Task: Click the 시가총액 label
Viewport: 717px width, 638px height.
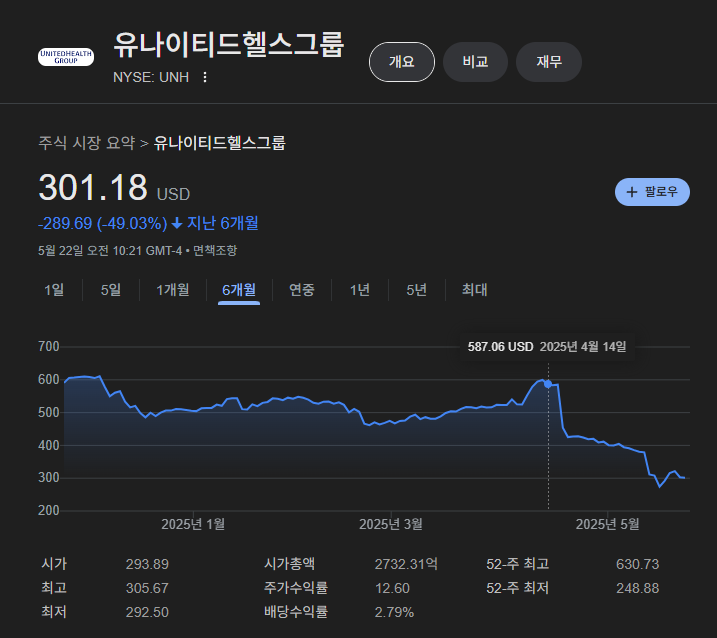Action: click(x=289, y=563)
